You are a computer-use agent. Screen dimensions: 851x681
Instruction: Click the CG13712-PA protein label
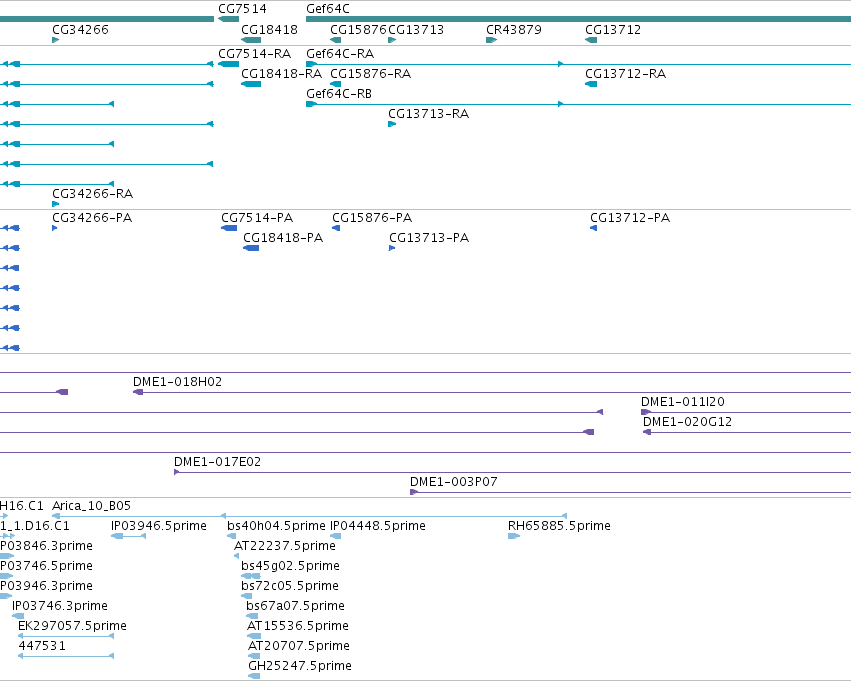pyautogui.click(x=630, y=218)
